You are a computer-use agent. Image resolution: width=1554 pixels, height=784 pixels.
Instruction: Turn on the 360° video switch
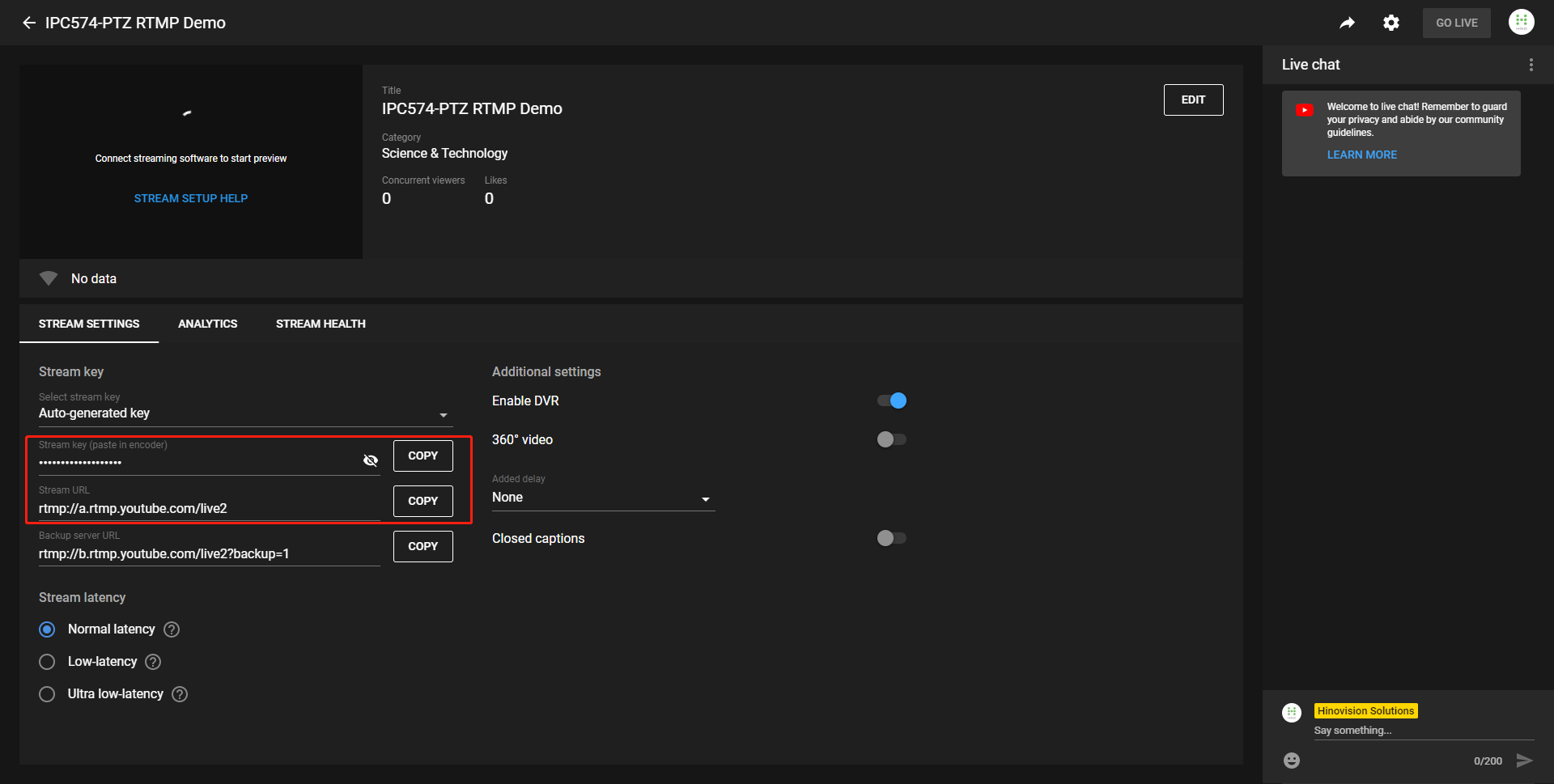click(x=892, y=439)
